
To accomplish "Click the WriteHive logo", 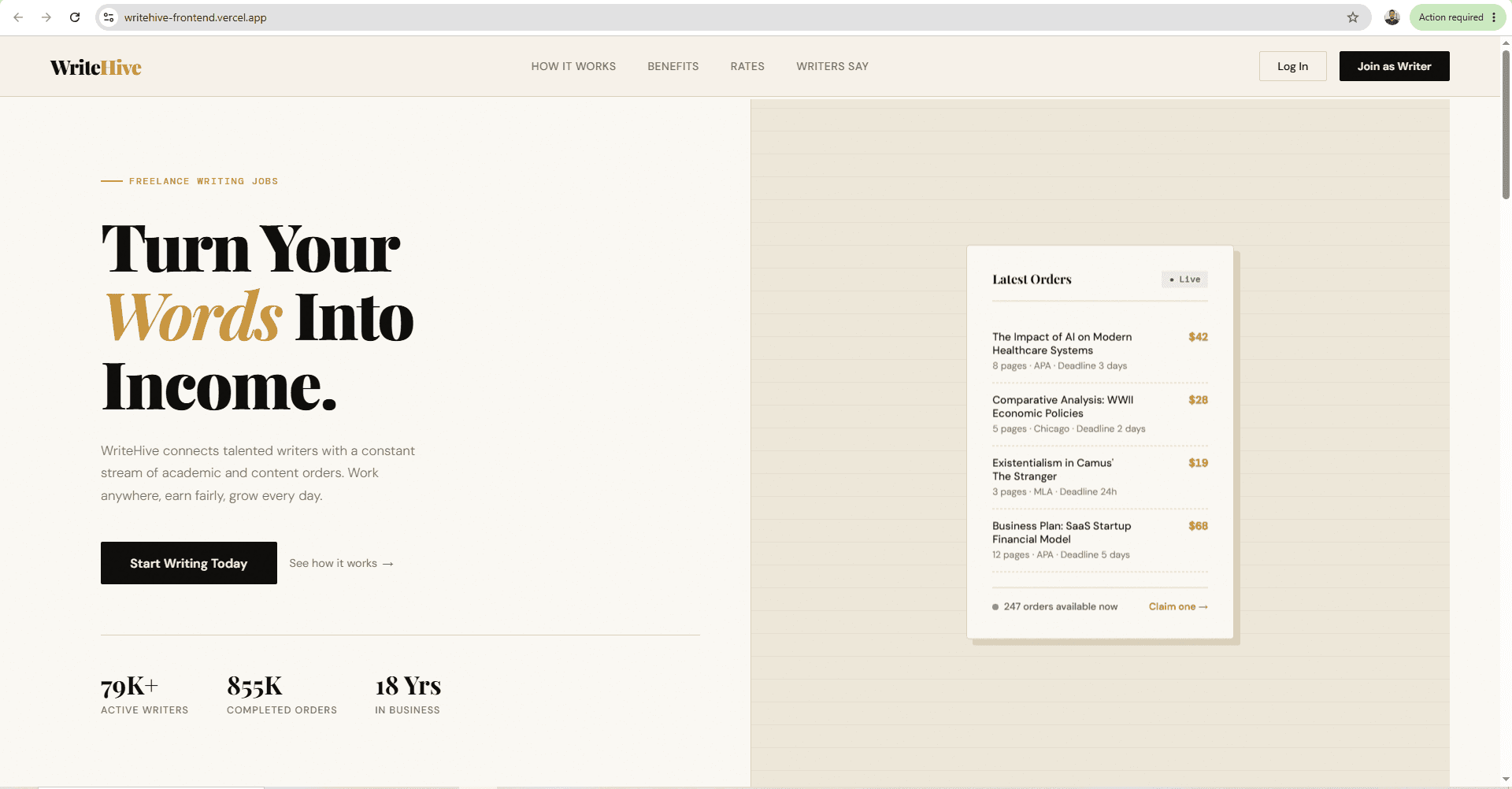I will tap(96, 67).
